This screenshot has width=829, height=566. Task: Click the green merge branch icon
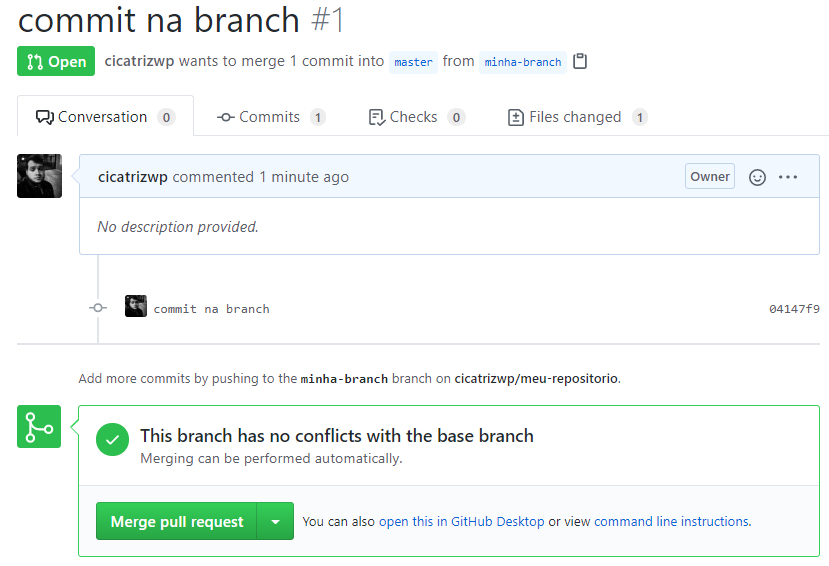39,426
